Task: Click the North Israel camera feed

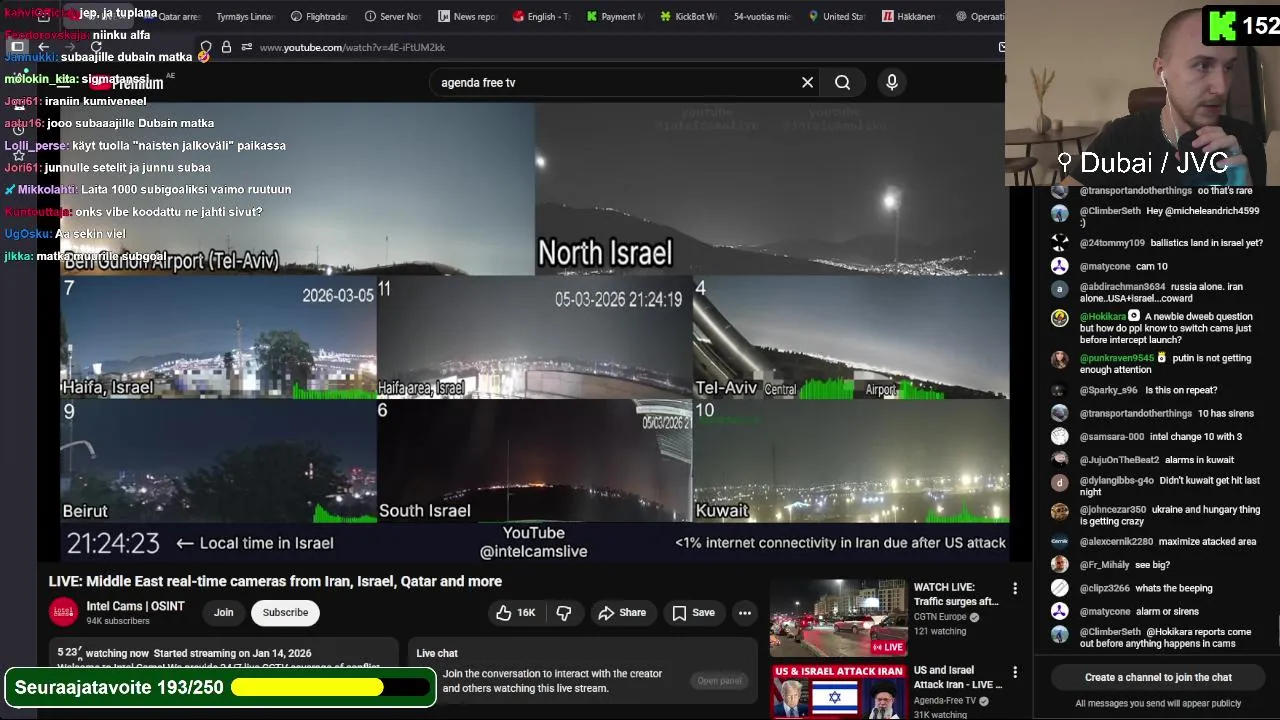Action: pyautogui.click(x=770, y=188)
